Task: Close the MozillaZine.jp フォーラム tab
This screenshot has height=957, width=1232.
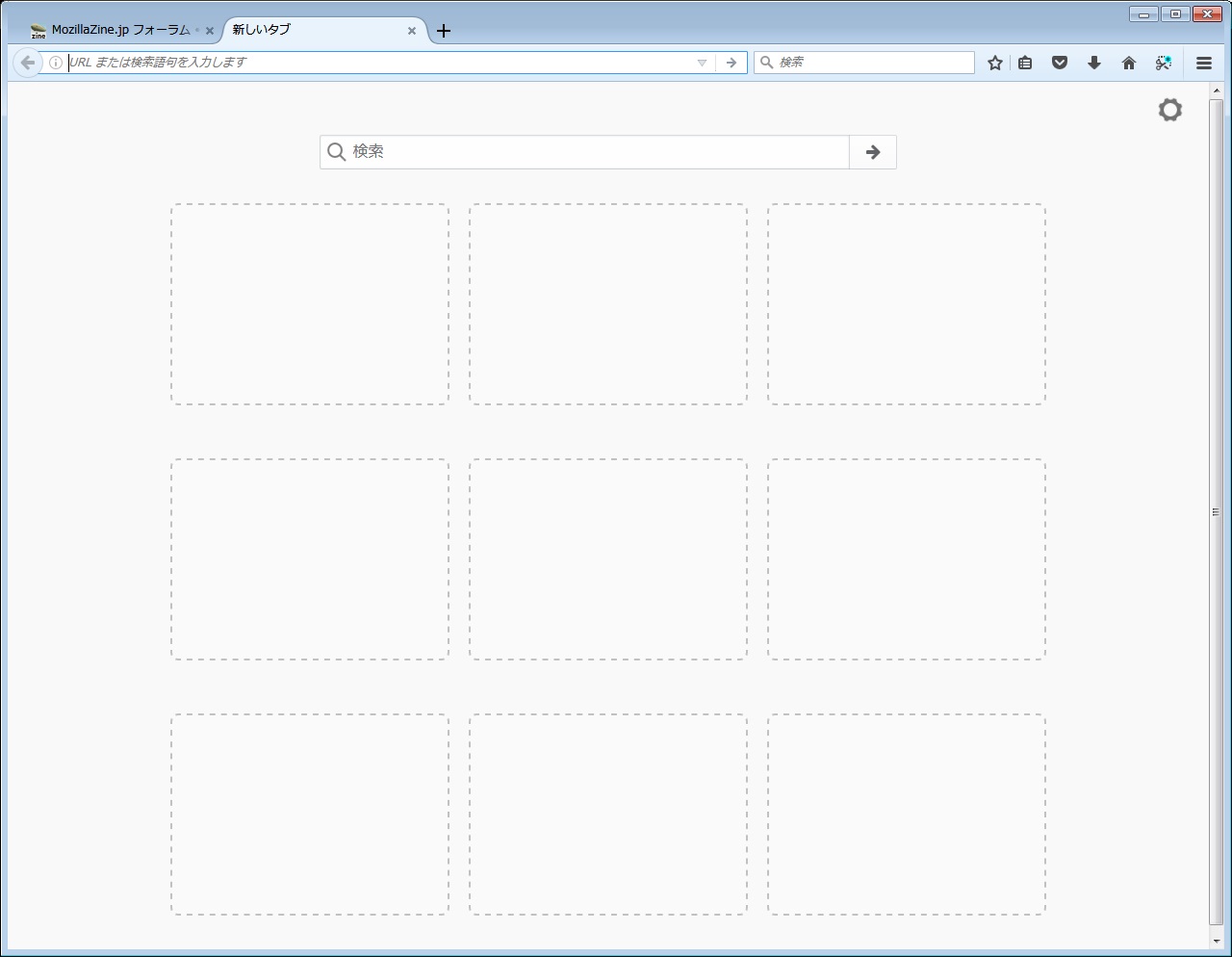Action: pos(210,31)
